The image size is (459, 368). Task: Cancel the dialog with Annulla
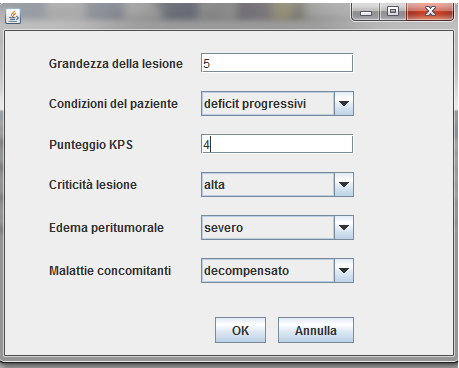[316, 330]
